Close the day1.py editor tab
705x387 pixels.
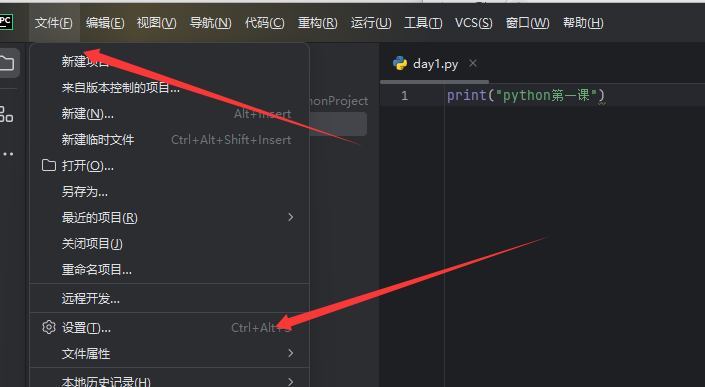473,63
